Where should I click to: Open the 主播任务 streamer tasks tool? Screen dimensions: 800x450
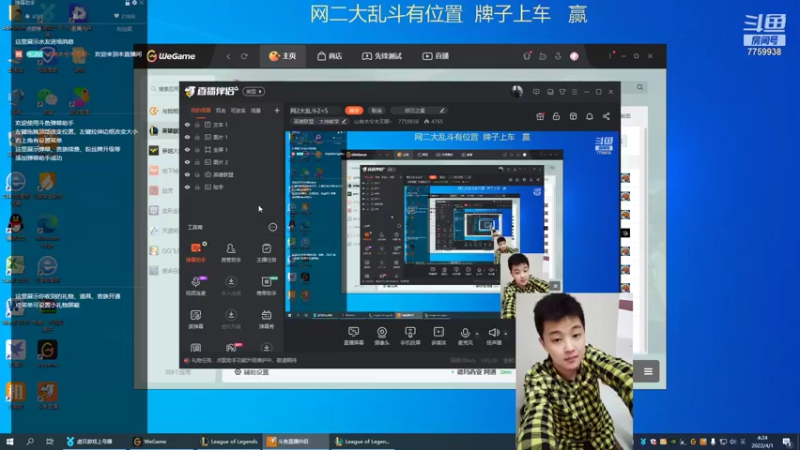click(x=266, y=253)
